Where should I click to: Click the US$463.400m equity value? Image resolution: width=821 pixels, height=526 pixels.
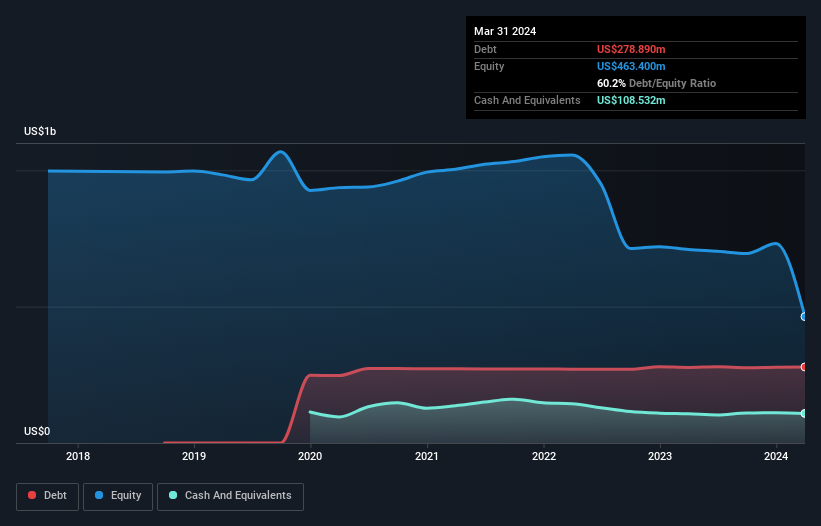pos(631,66)
